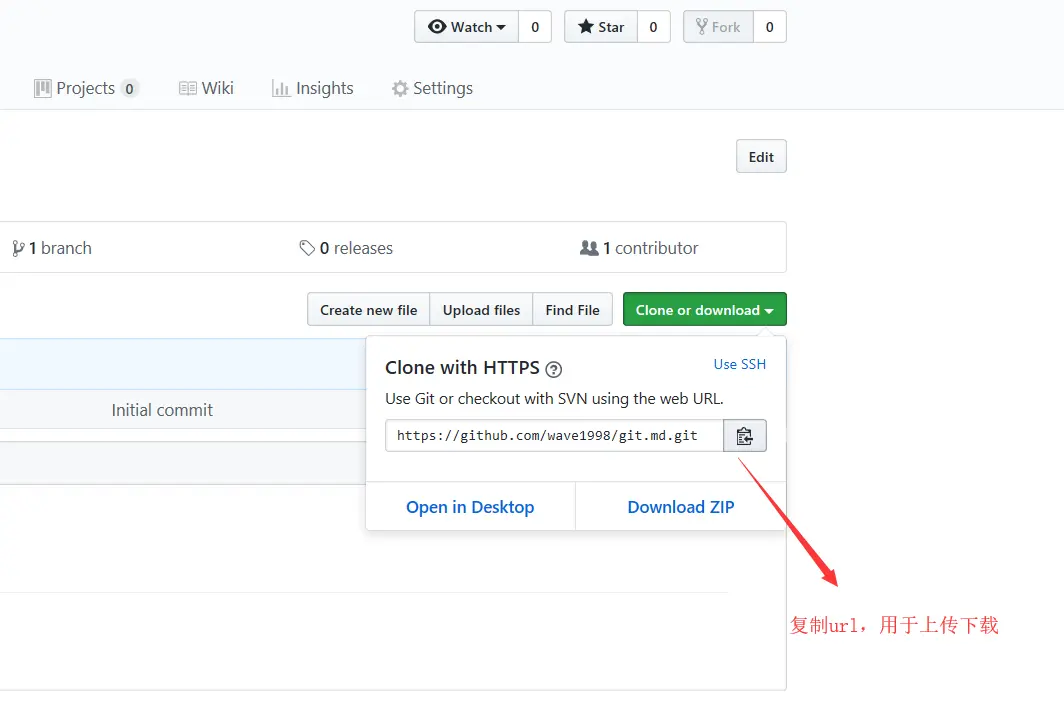This screenshot has width=1064, height=719.
Task: View the 1 branch list
Action: pyautogui.click(x=52, y=248)
